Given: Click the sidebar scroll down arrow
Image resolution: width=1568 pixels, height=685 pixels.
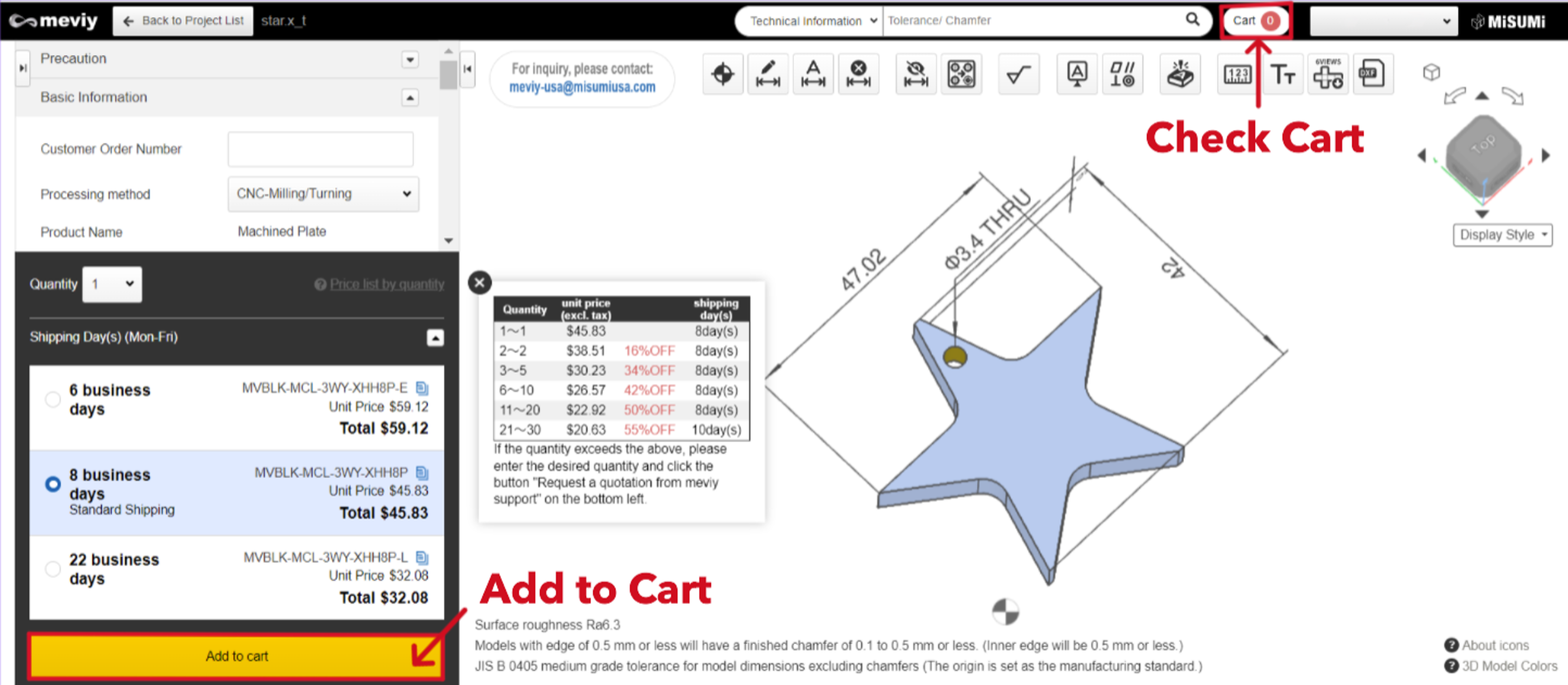Looking at the screenshot, I should tap(448, 241).
